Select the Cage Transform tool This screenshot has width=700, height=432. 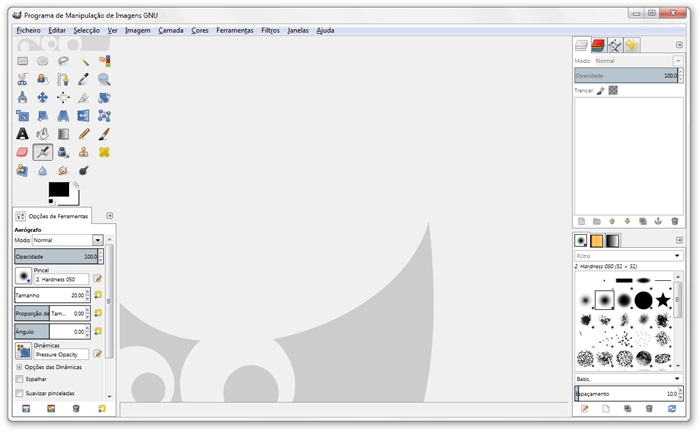tap(104, 116)
